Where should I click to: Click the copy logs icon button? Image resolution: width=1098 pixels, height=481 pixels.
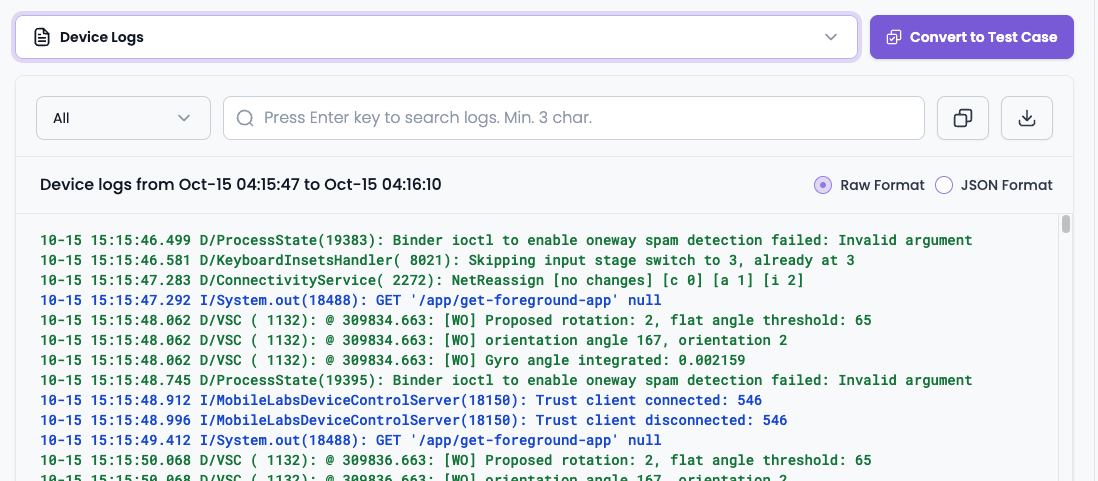pos(963,118)
